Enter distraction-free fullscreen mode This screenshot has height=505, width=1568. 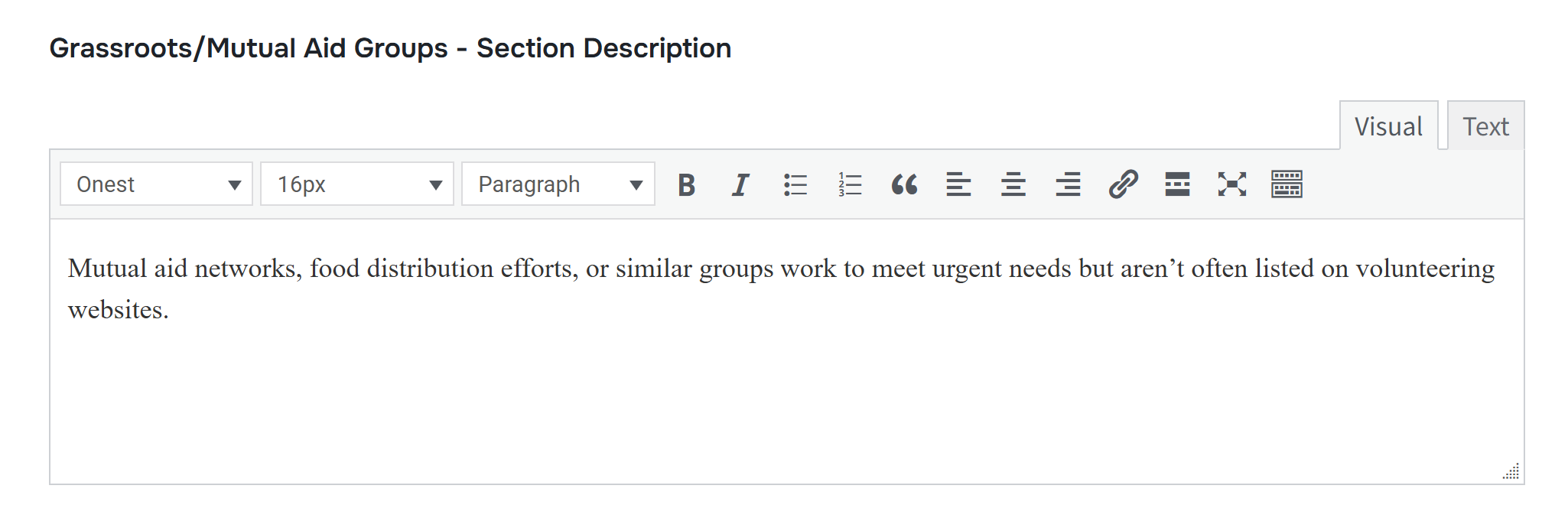coord(1231,184)
